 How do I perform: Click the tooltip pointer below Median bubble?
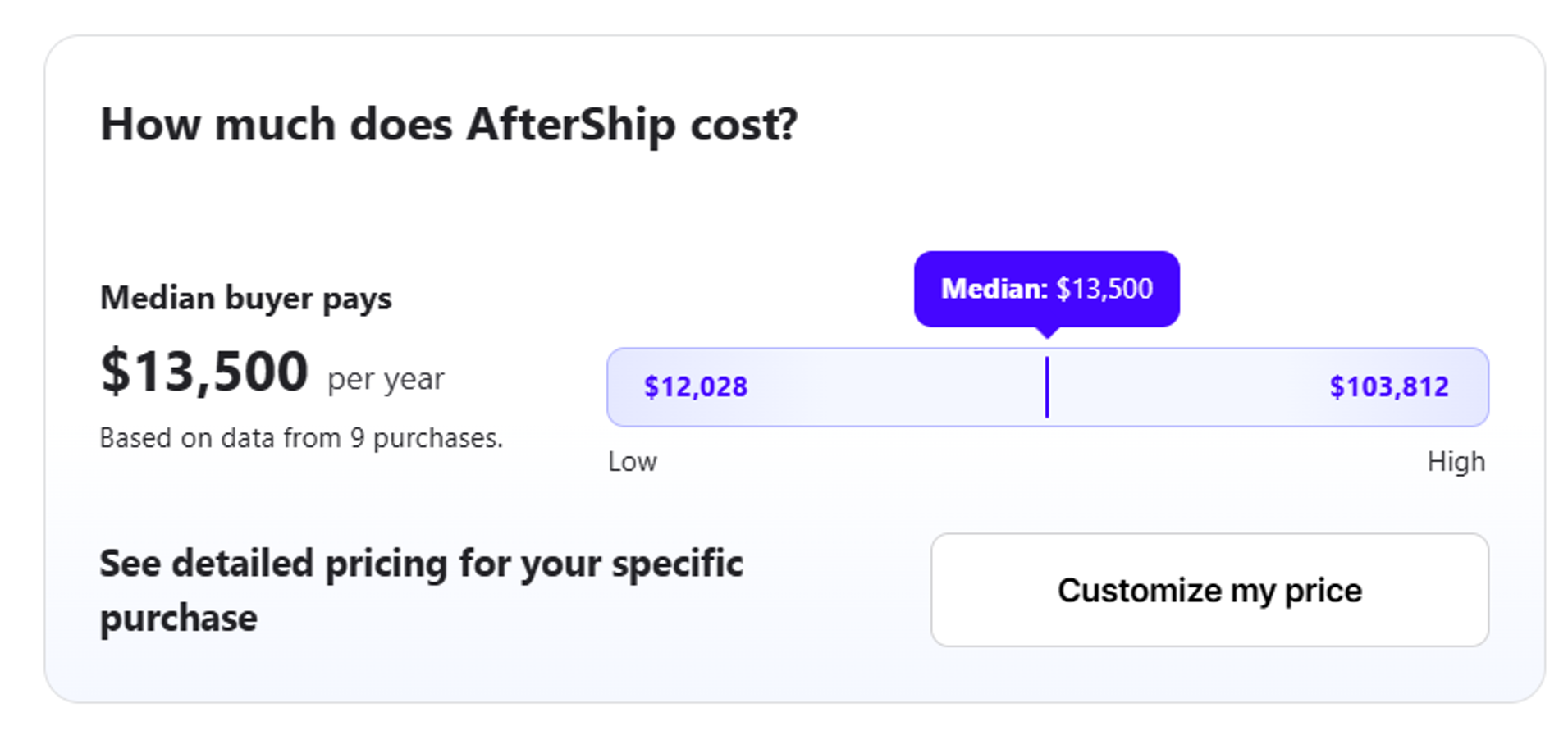tap(1048, 335)
